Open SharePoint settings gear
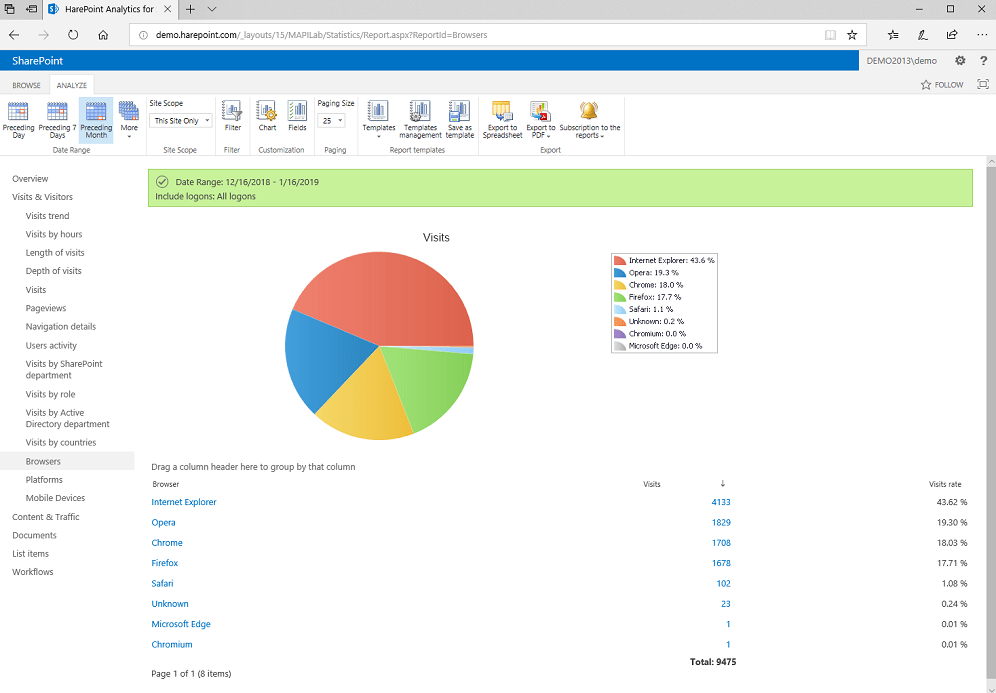 point(960,61)
